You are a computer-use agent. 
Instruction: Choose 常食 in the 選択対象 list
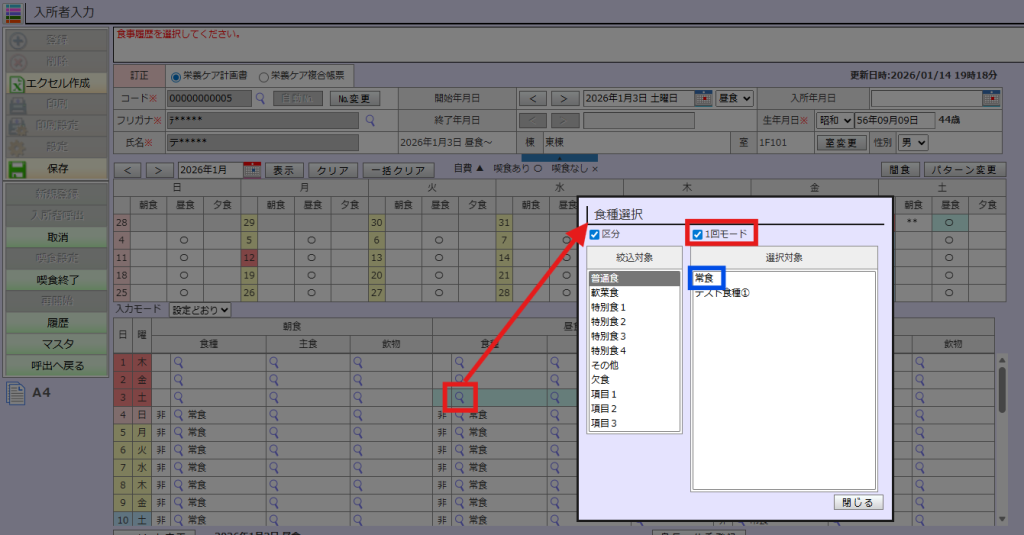pos(705,278)
